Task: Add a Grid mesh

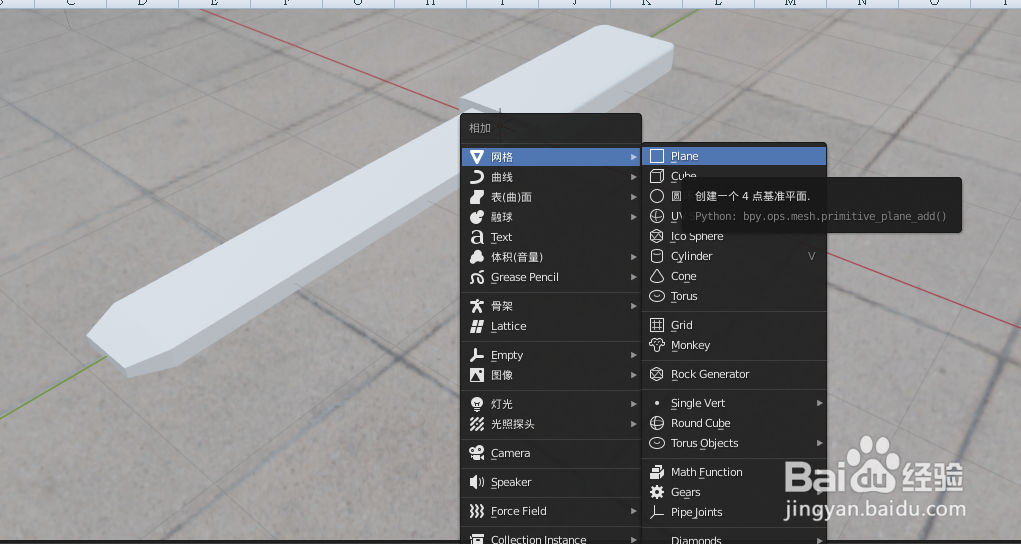Action: pyautogui.click(x=734, y=325)
